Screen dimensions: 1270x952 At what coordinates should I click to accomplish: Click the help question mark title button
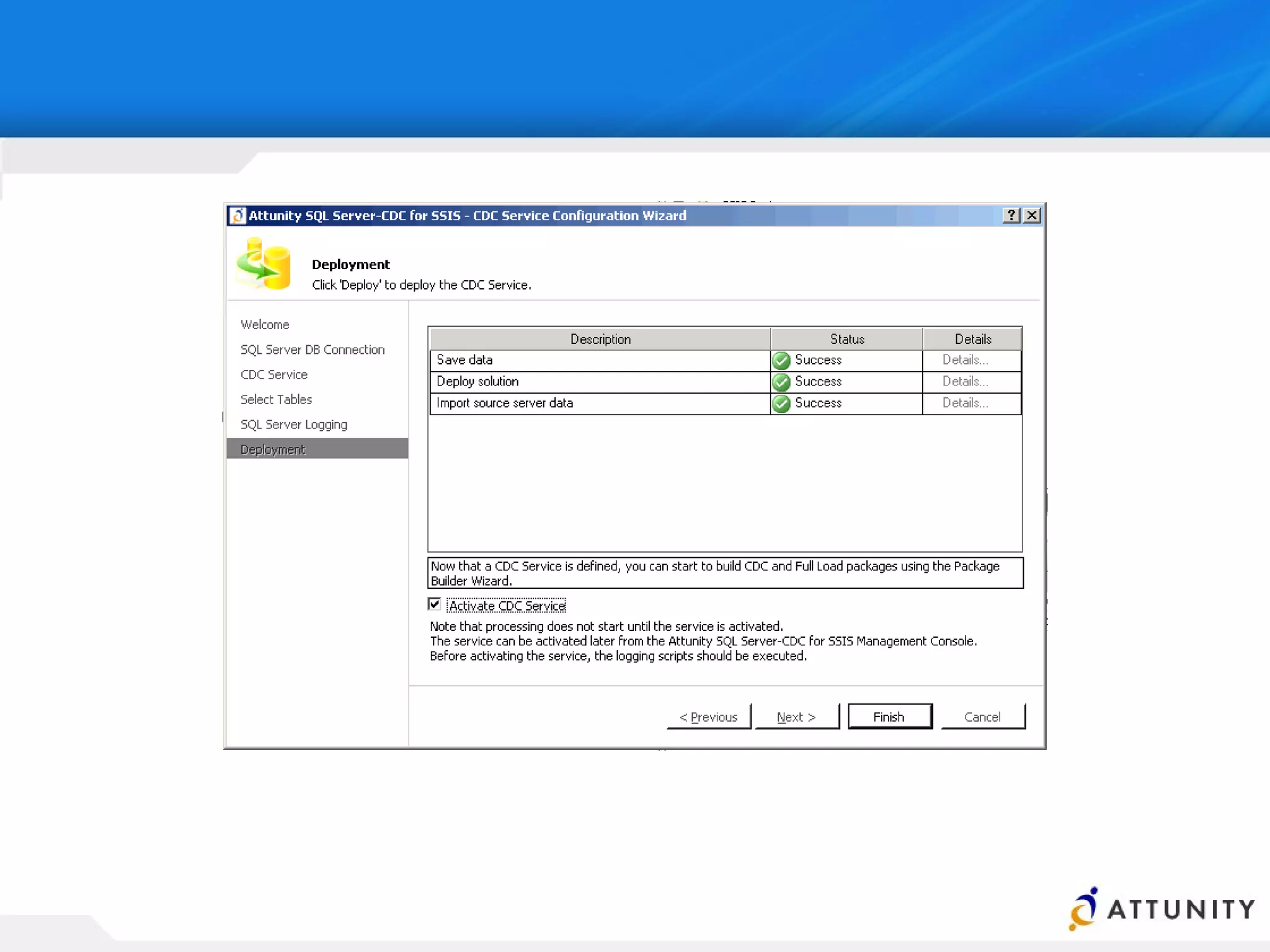pos(1011,215)
